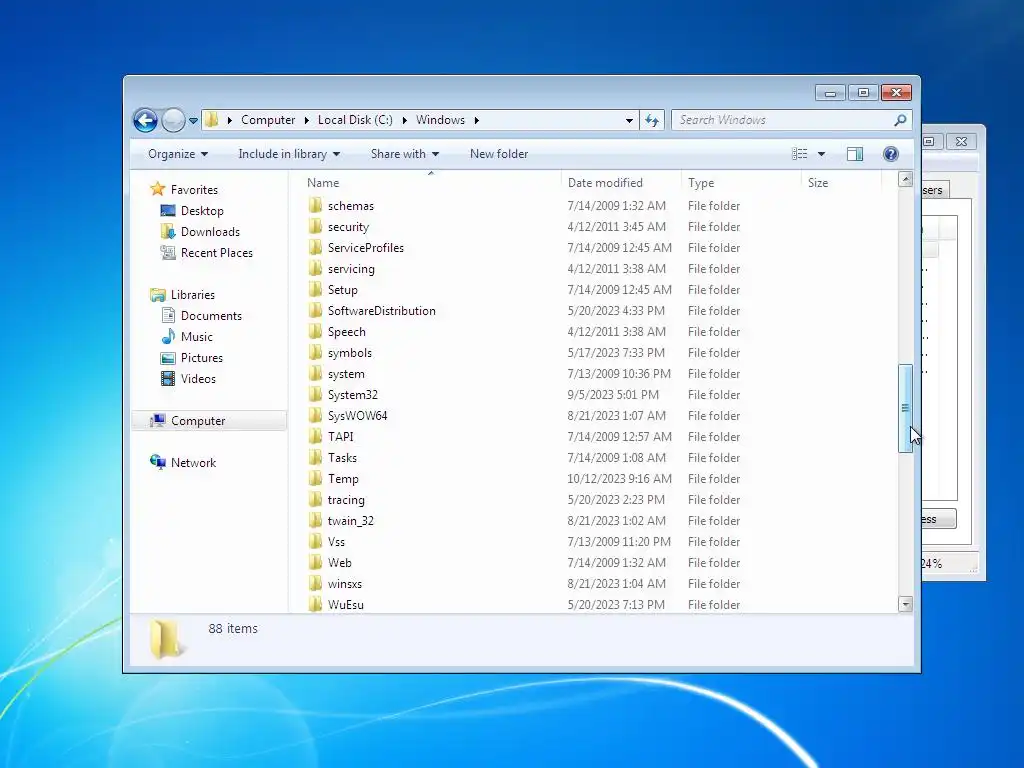Open the Videos library
1024x768 pixels.
pos(198,379)
